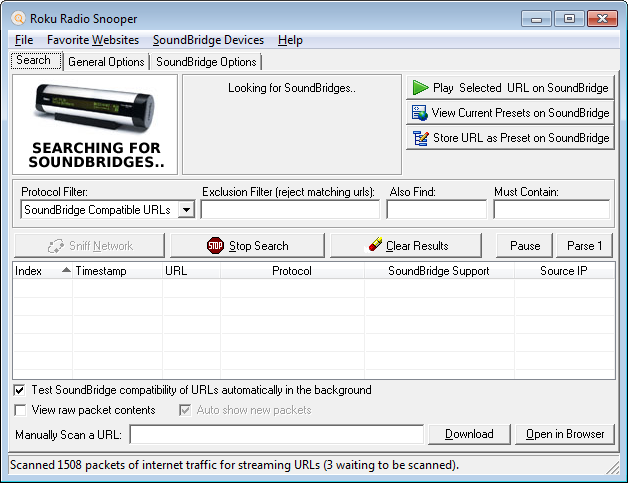
Task: Click the Exclusion Filter text field
Action: click(290, 209)
